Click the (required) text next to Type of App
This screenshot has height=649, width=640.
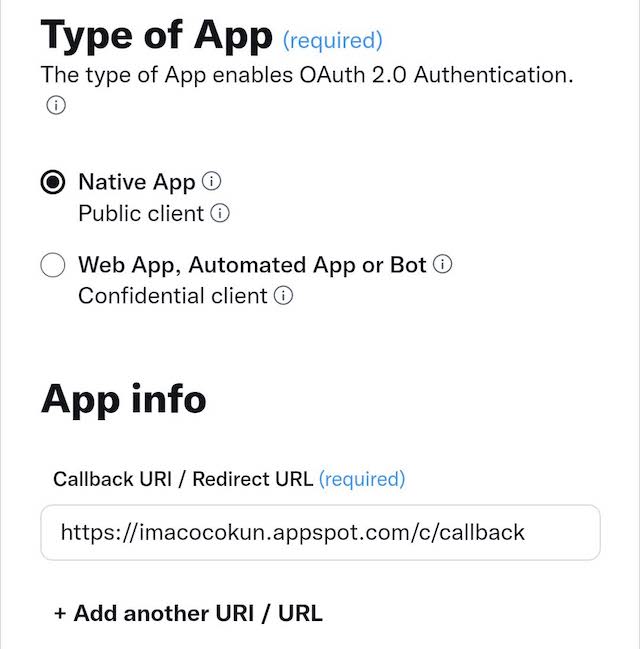click(x=333, y=40)
